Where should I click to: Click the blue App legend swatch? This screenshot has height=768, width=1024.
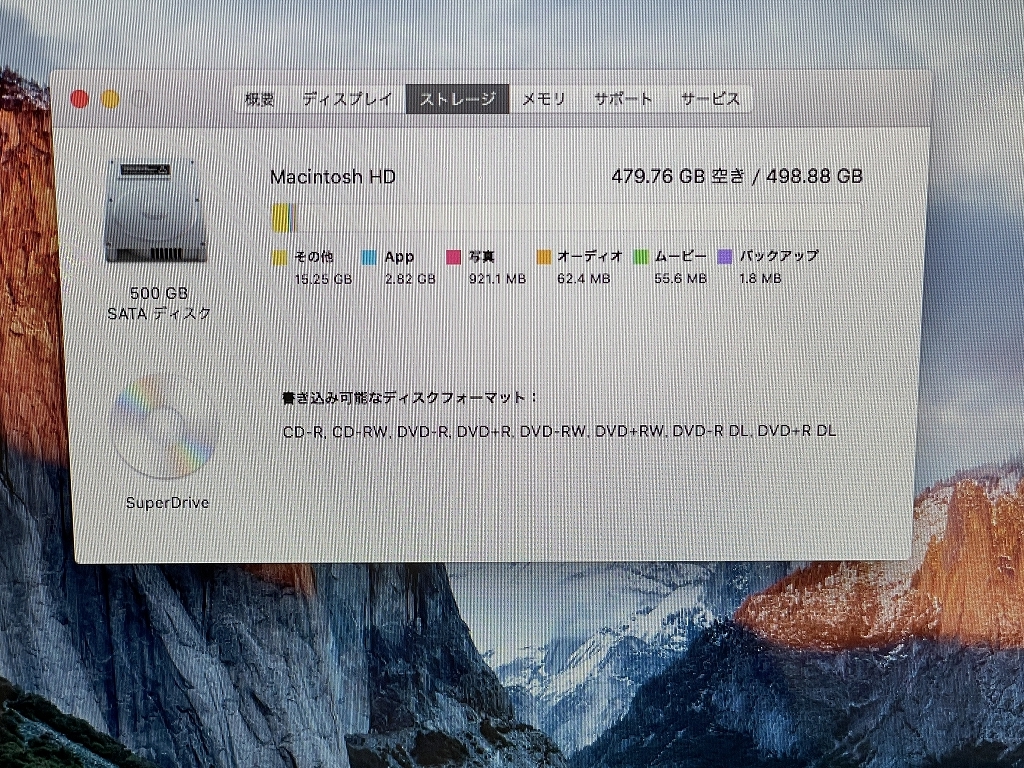(x=369, y=257)
